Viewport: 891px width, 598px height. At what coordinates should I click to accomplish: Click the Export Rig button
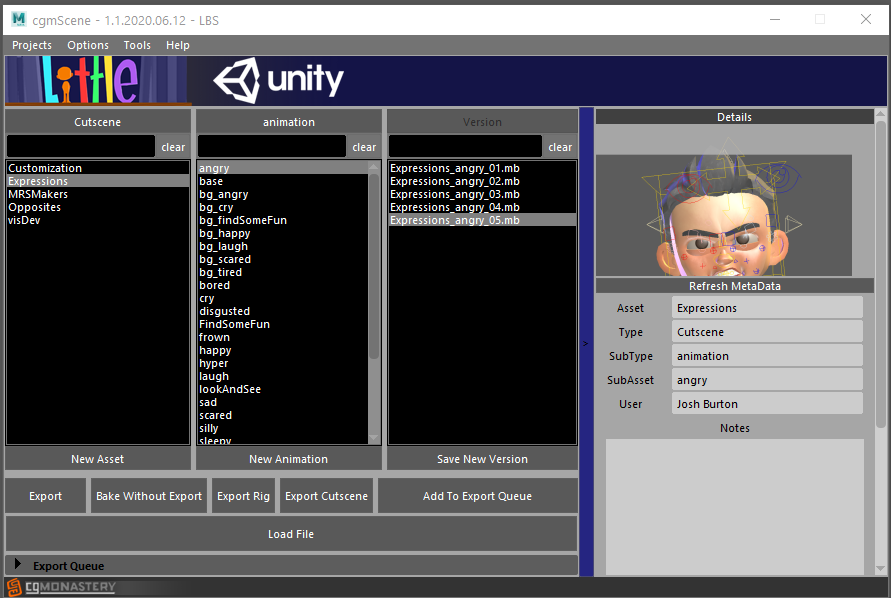pyautogui.click(x=243, y=496)
